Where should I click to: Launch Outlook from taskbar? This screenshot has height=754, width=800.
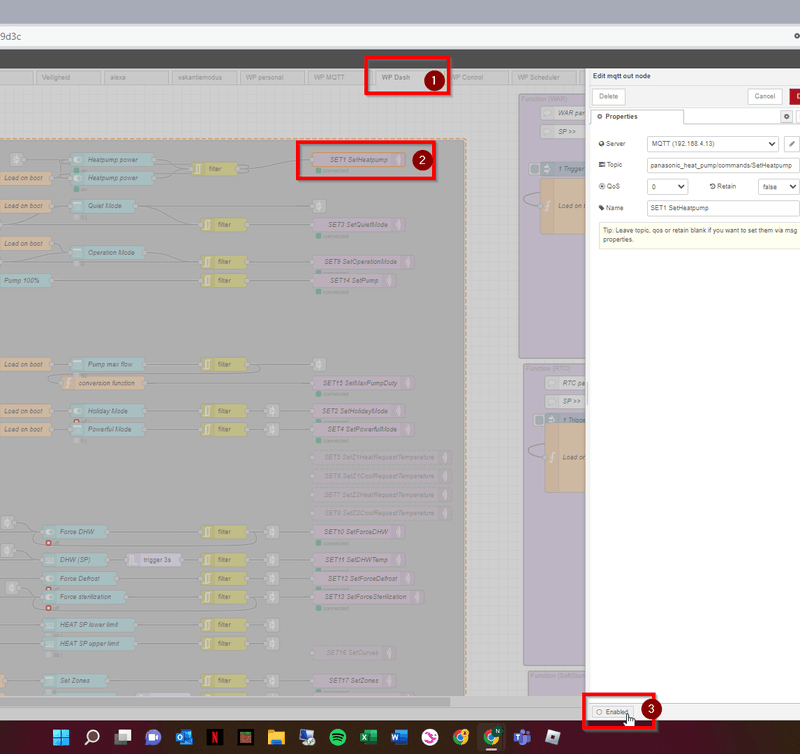point(184,737)
